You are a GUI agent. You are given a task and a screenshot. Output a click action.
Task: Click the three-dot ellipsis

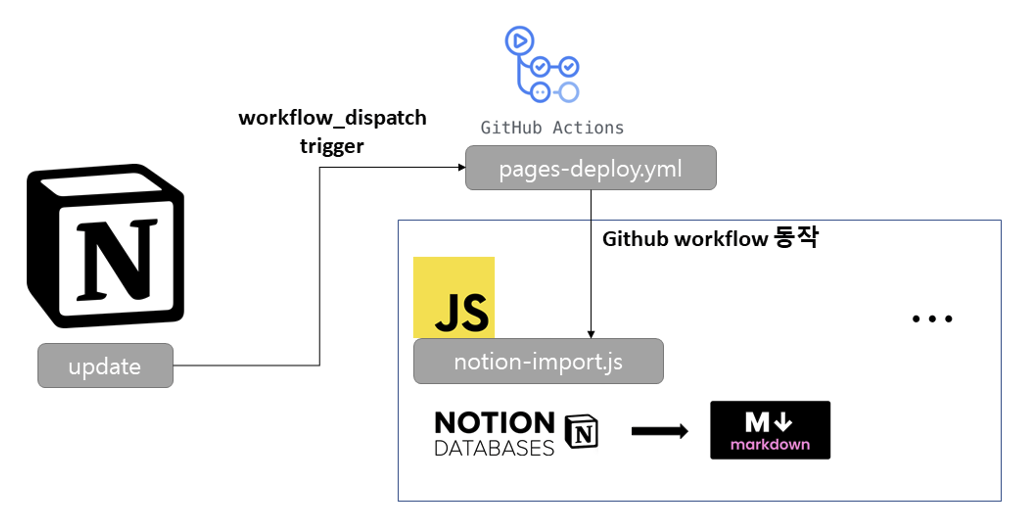coord(932,319)
